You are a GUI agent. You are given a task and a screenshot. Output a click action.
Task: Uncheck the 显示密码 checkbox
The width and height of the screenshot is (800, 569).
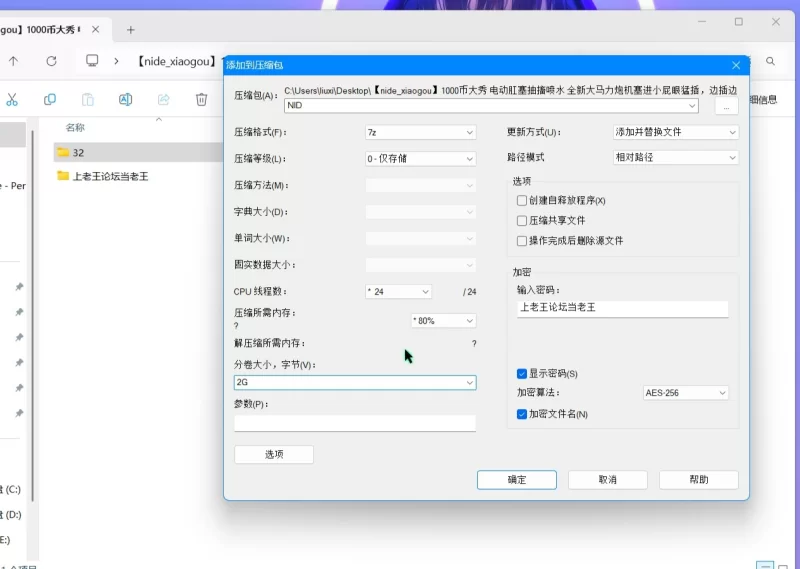[x=522, y=374]
